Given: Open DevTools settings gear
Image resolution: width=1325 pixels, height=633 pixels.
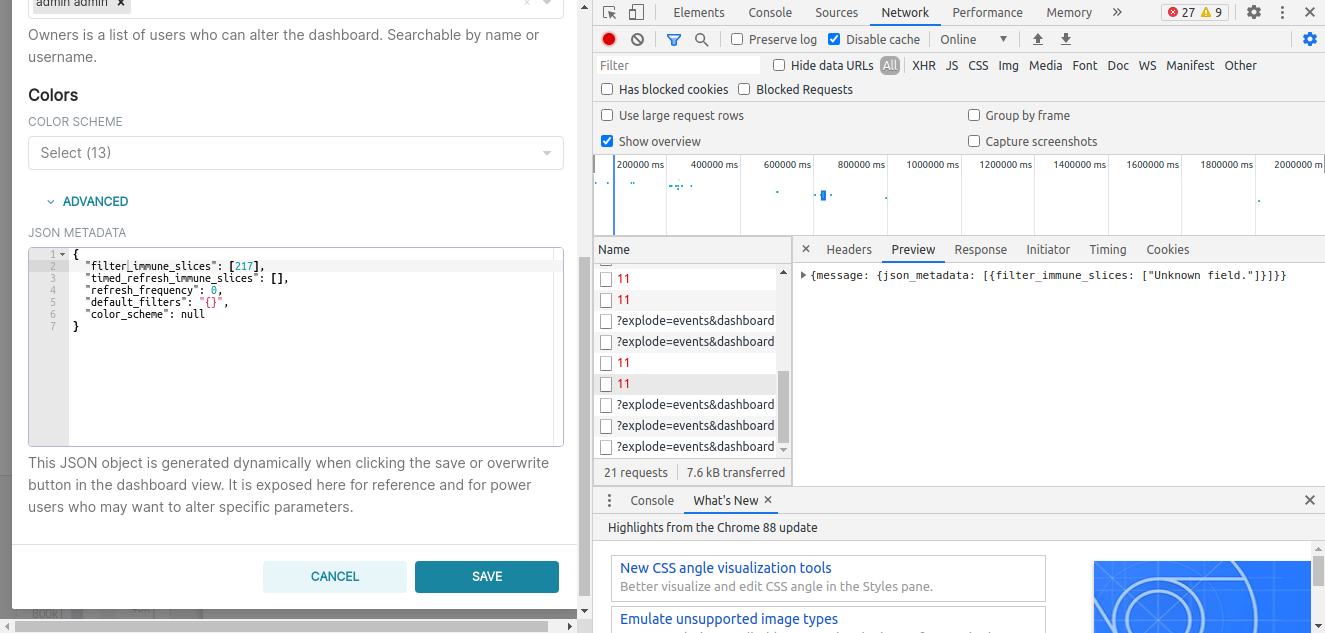Looking at the screenshot, I should coord(1254,13).
